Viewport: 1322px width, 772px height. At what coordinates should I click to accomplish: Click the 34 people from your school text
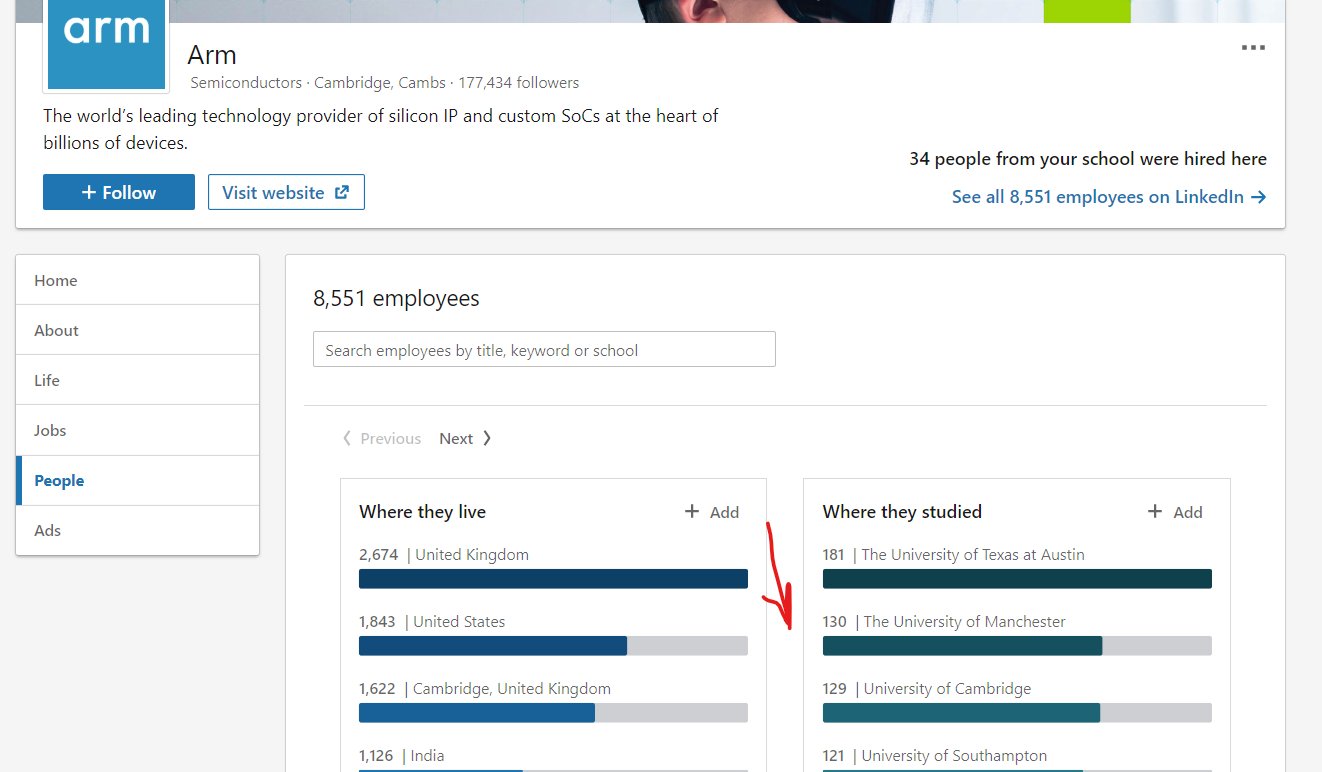click(x=1088, y=159)
